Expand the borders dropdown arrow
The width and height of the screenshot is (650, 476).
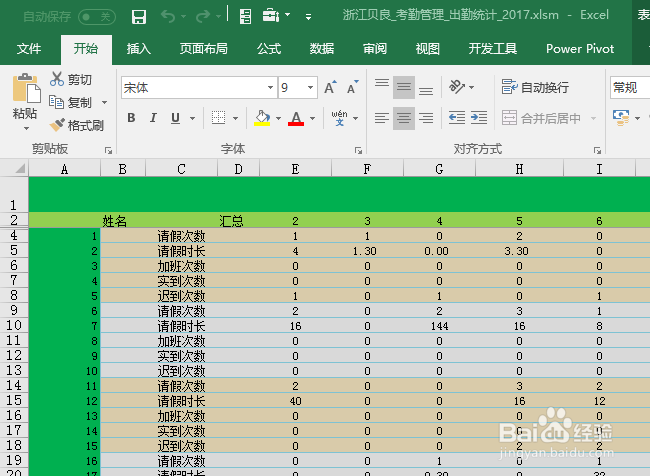click(235, 119)
